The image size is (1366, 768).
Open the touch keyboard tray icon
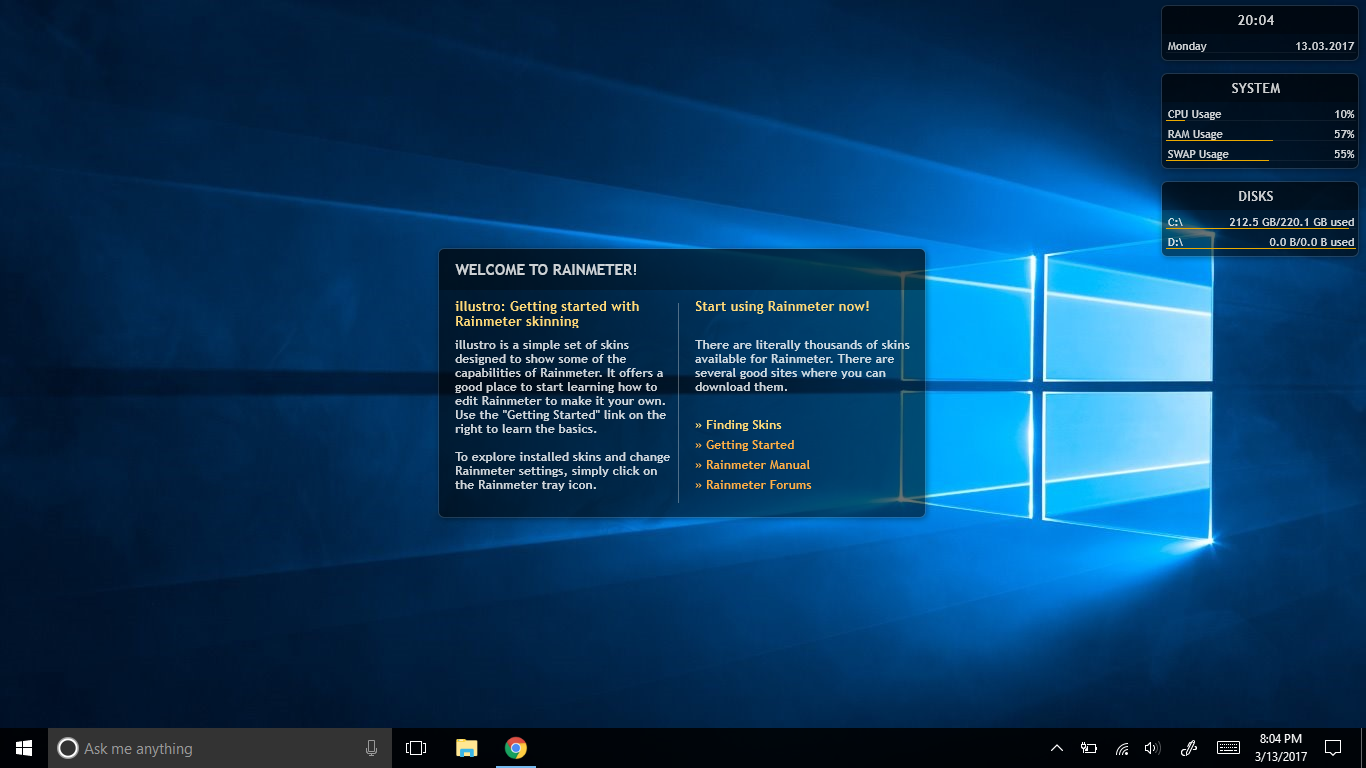click(1229, 748)
